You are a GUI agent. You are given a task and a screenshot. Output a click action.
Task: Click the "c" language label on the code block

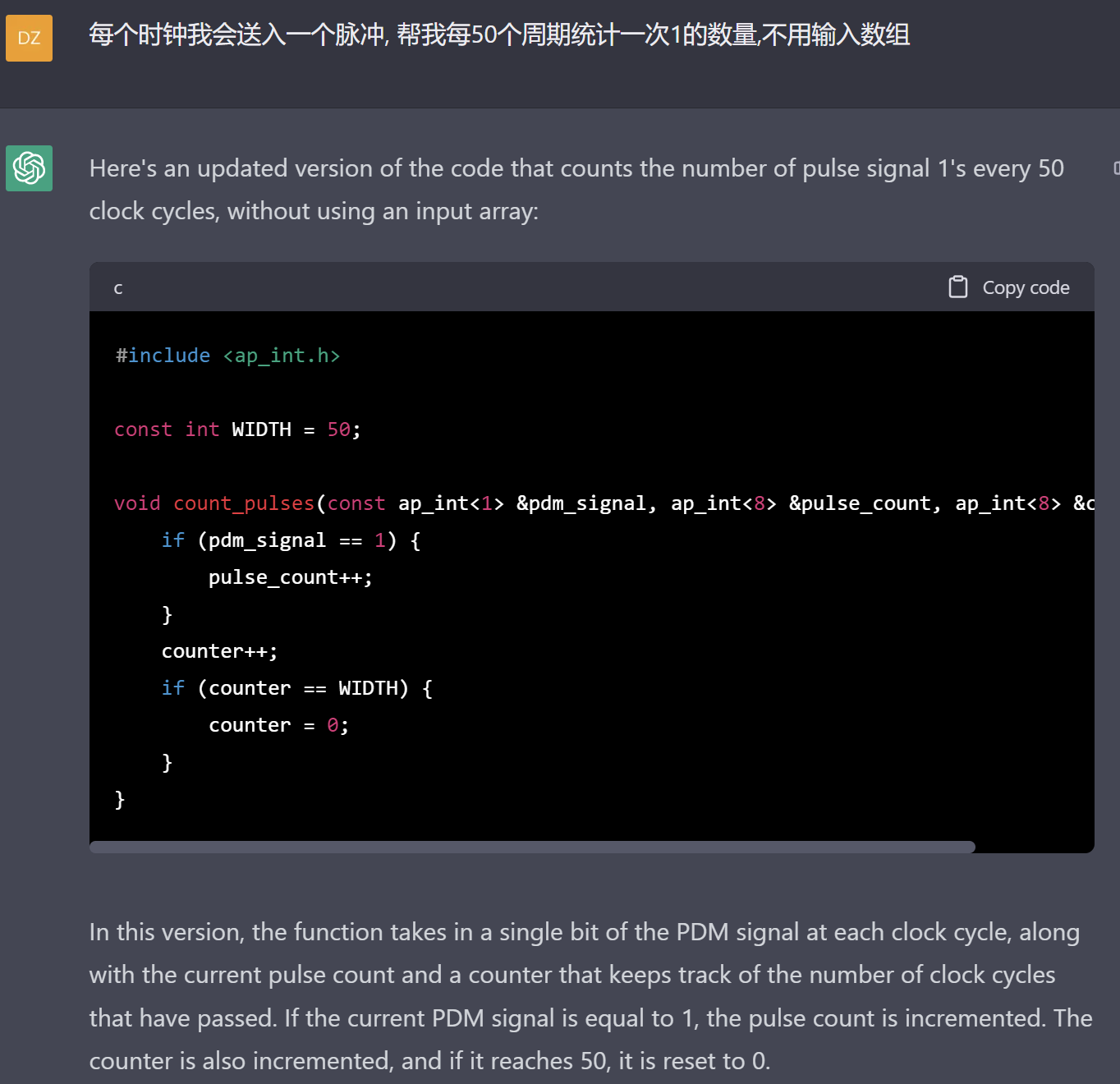coord(118,288)
